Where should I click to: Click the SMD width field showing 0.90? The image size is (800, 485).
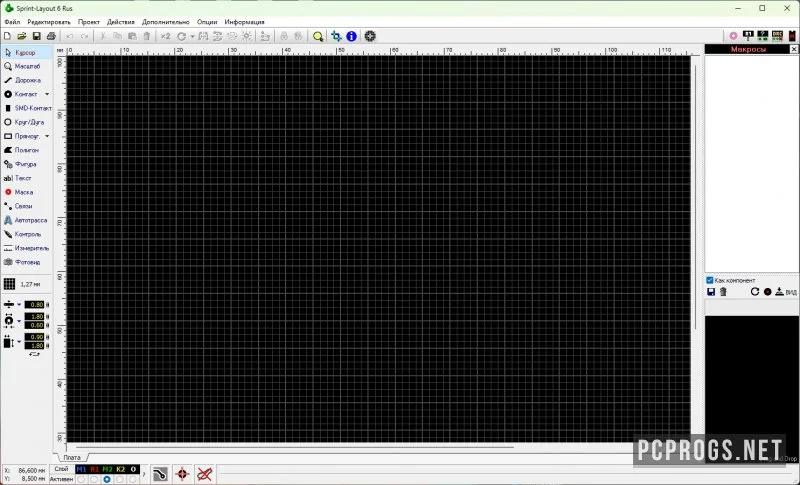tap(35, 337)
